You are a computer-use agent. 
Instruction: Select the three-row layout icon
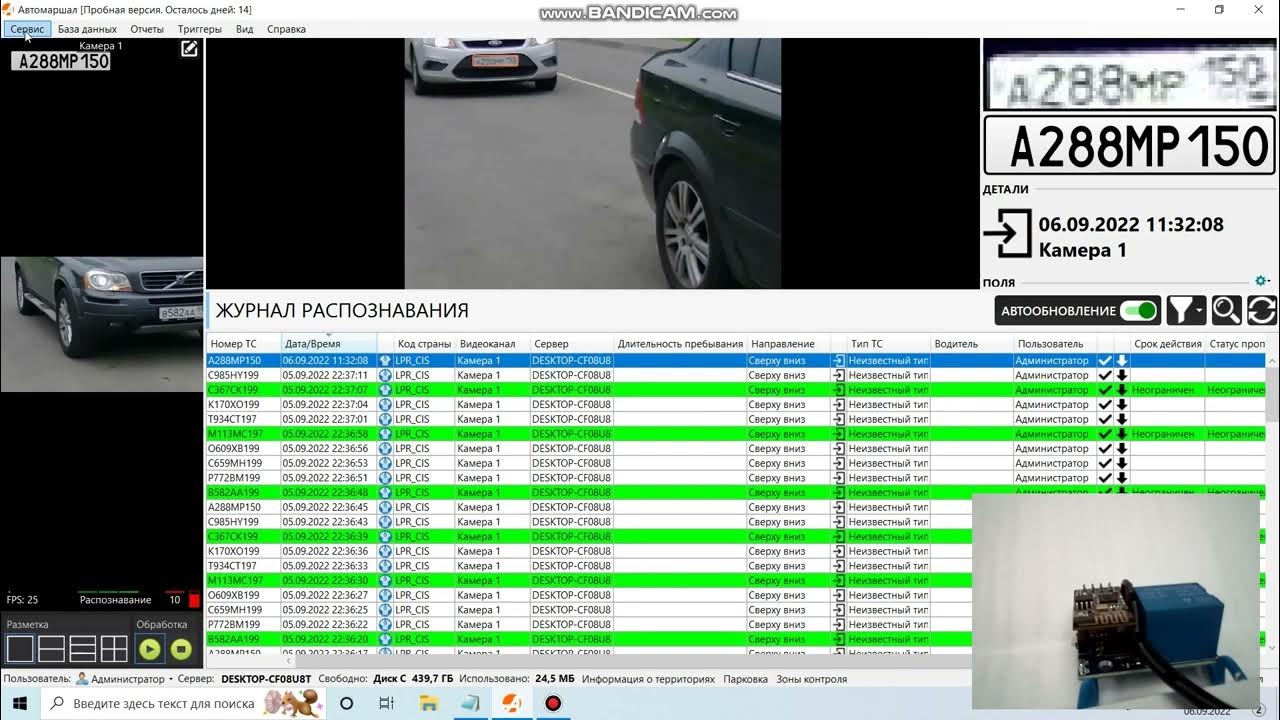(82, 649)
